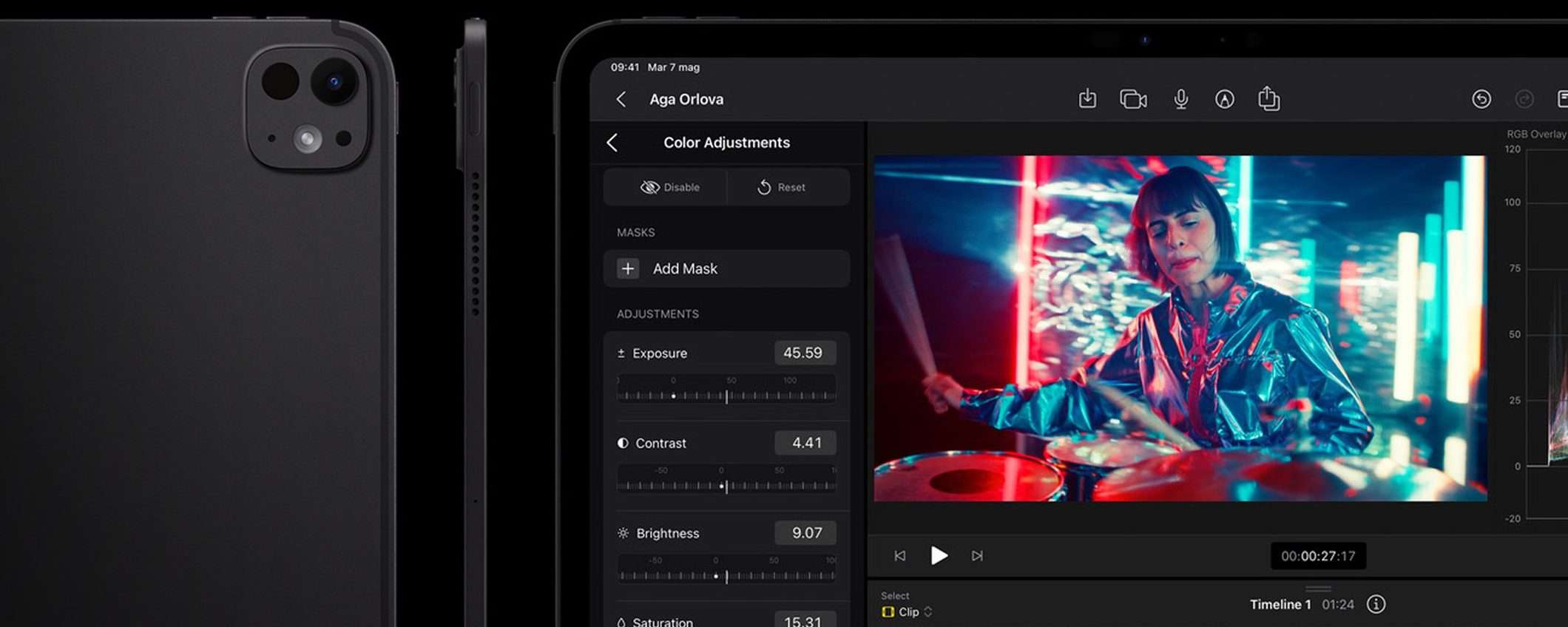This screenshot has height=627, width=1568.
Task: Click the Exposure slider track
Action: [x=726, y=396]
